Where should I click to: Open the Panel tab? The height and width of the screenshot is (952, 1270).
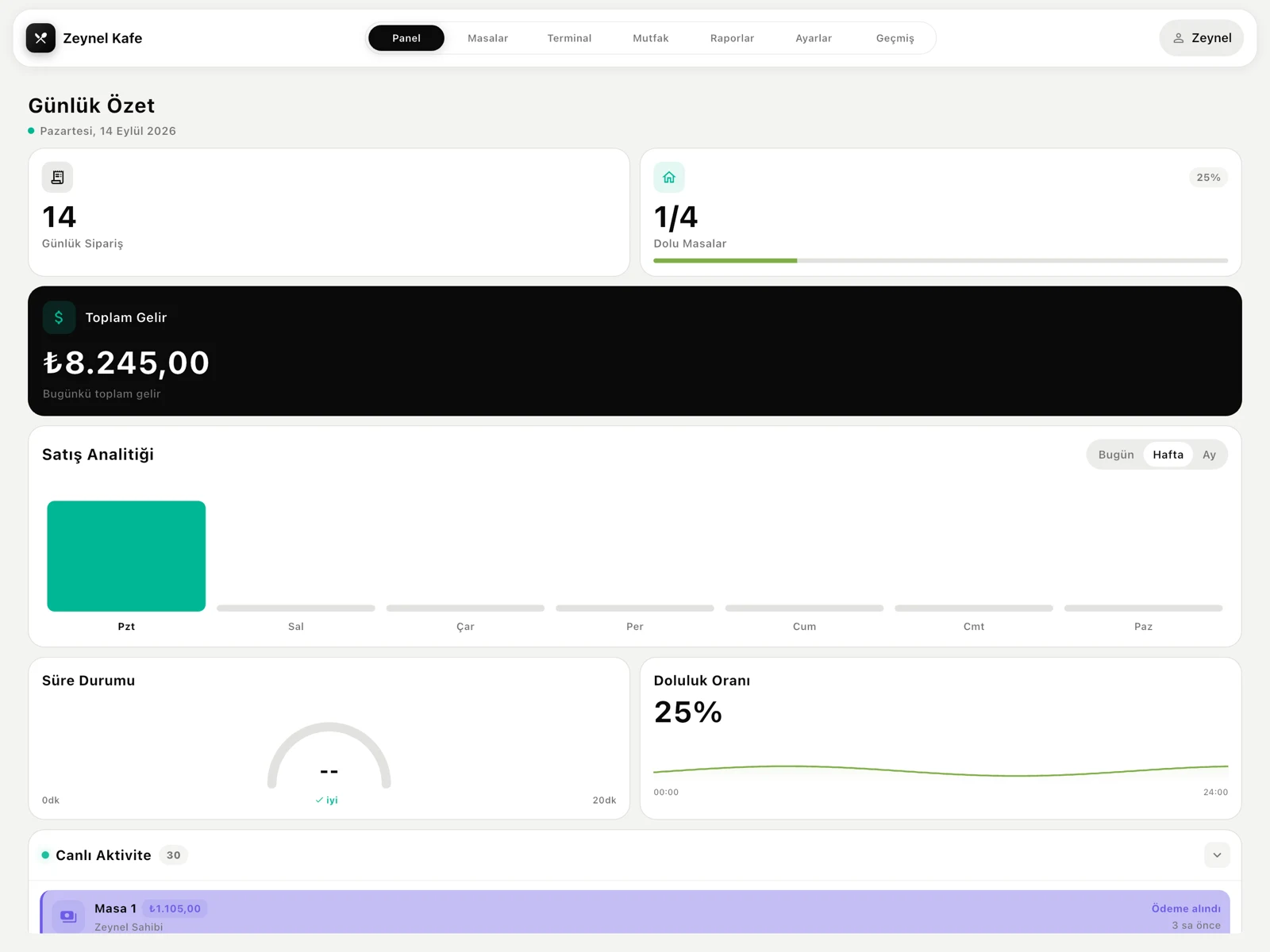(406, 38)
